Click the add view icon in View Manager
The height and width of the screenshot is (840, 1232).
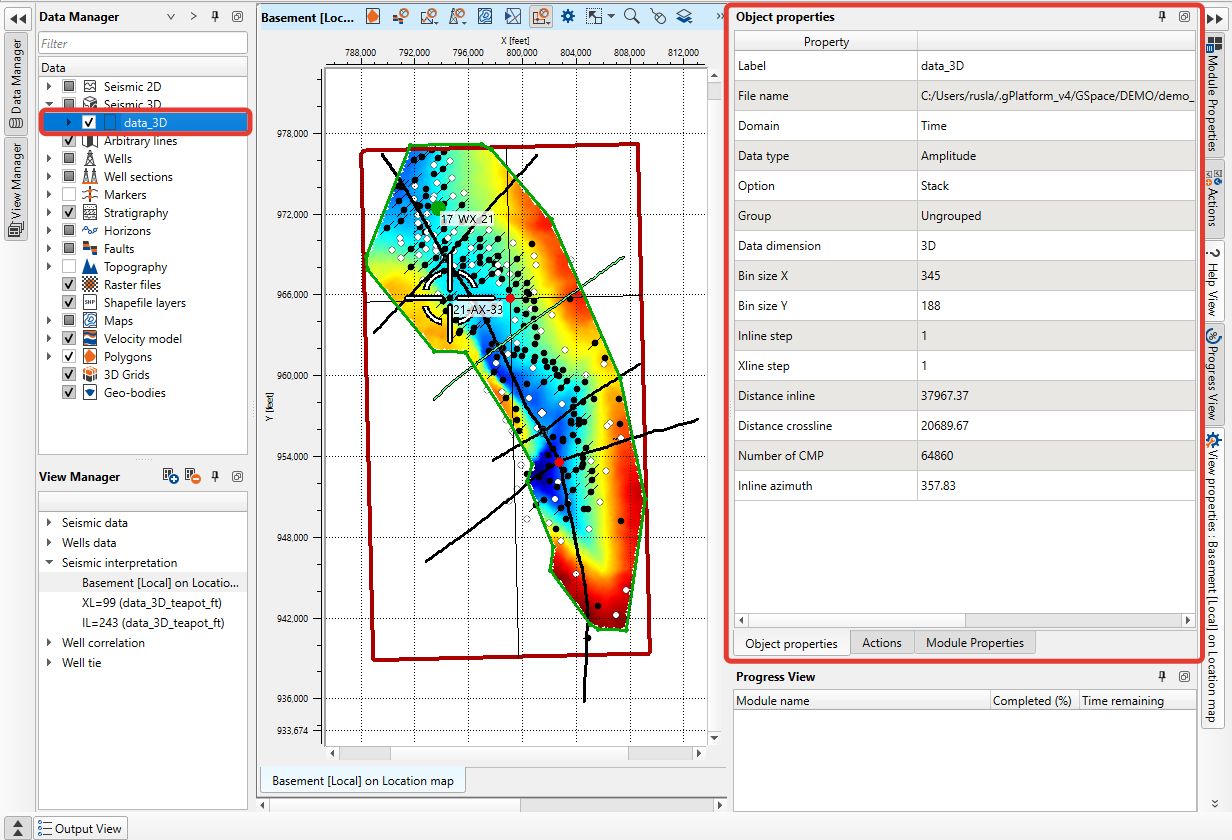[170, 477]
